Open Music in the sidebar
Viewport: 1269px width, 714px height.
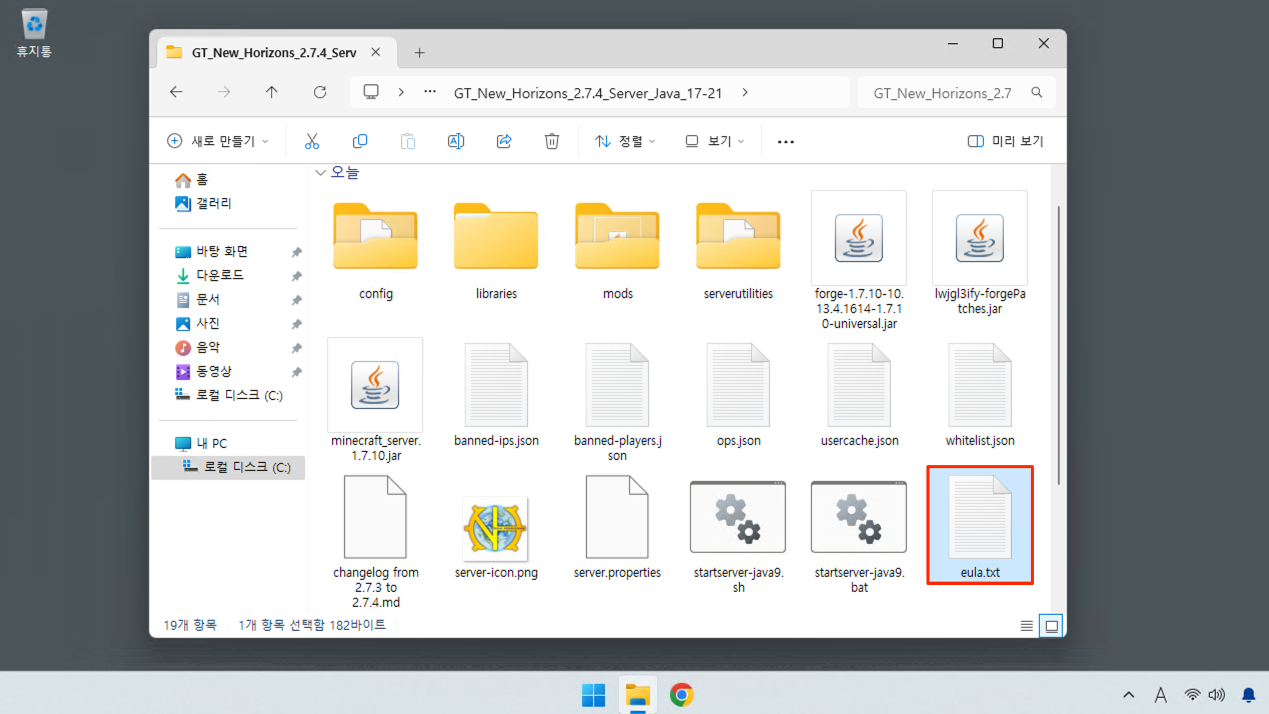(198, 347)
